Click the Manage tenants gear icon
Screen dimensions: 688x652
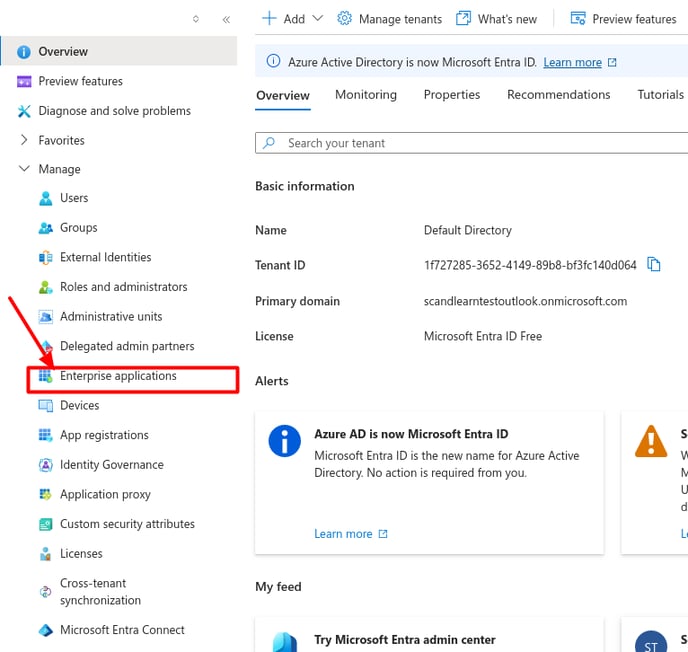click(x=344, y=18)
